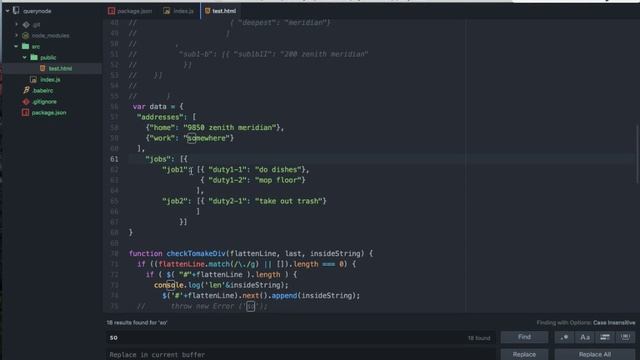Focus the Replace in current buffer field
The width and height of the screenshot is (640, 360).
[300, 354]
